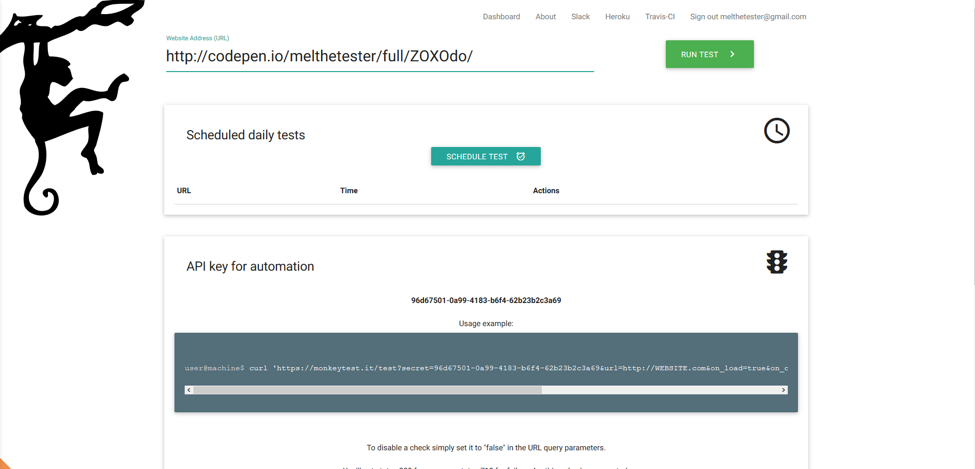
Task: Click the SCHEDULE TEST button
Action: [486, 157]
